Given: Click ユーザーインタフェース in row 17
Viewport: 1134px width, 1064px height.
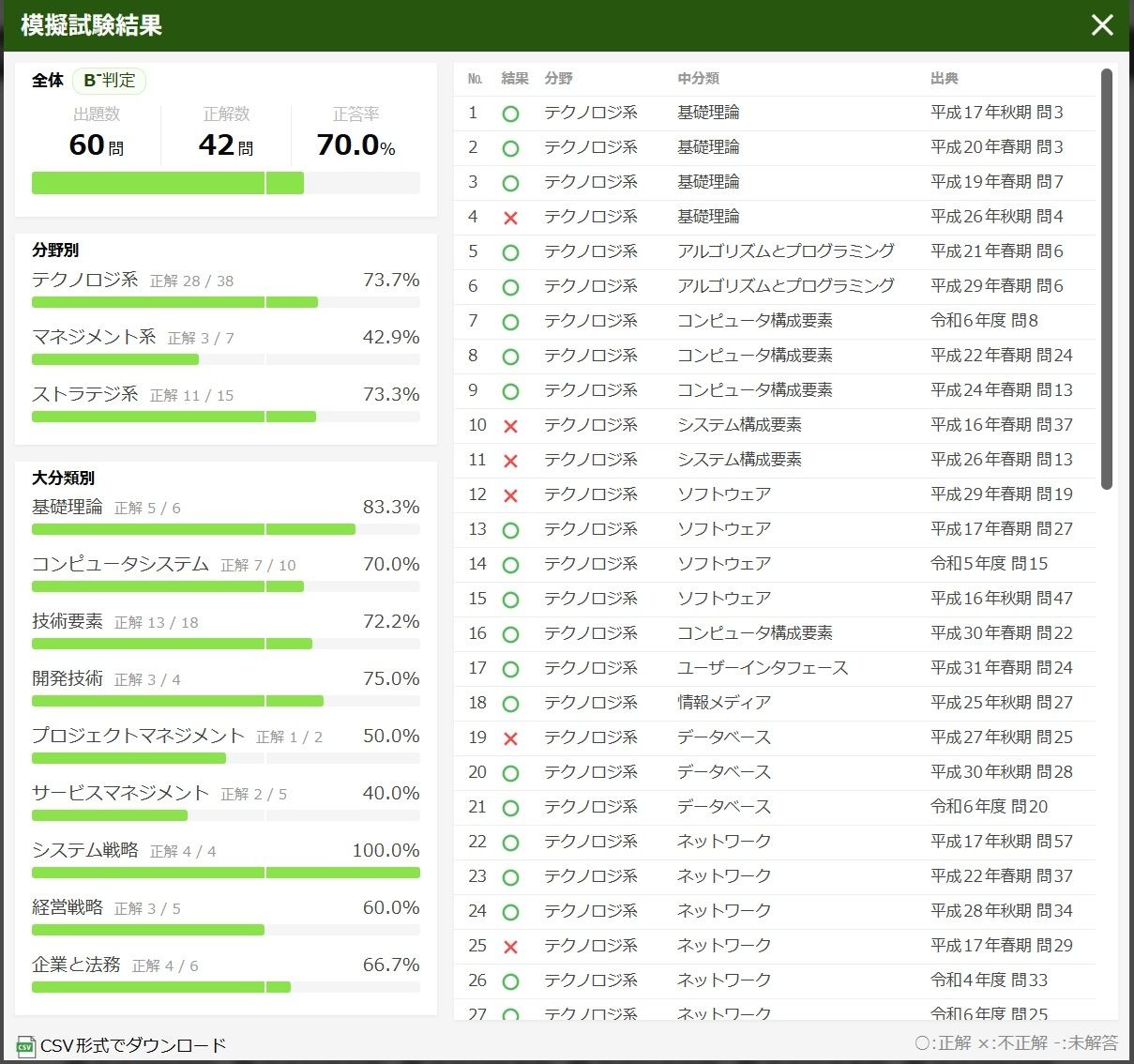Looking at the screenshot, I should tap(763, 668).
